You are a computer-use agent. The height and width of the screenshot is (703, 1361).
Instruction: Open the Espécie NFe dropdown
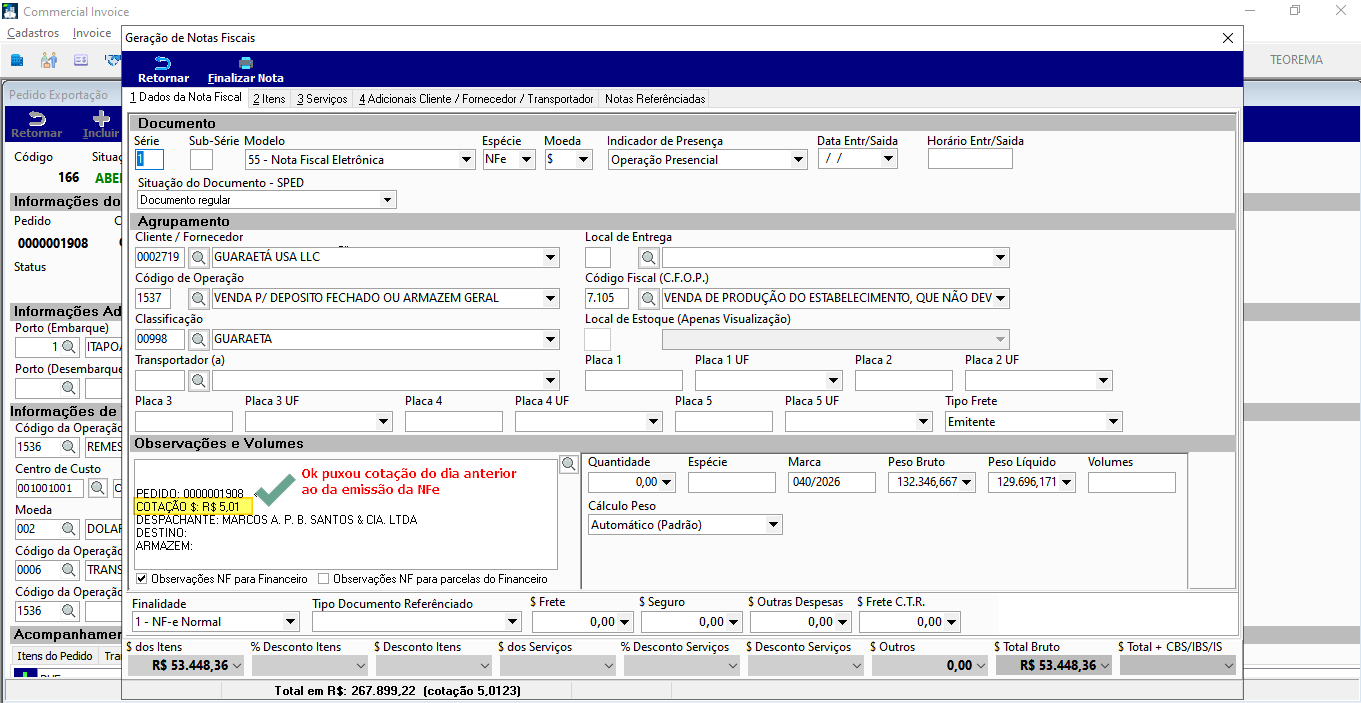(x=527, y=159)
